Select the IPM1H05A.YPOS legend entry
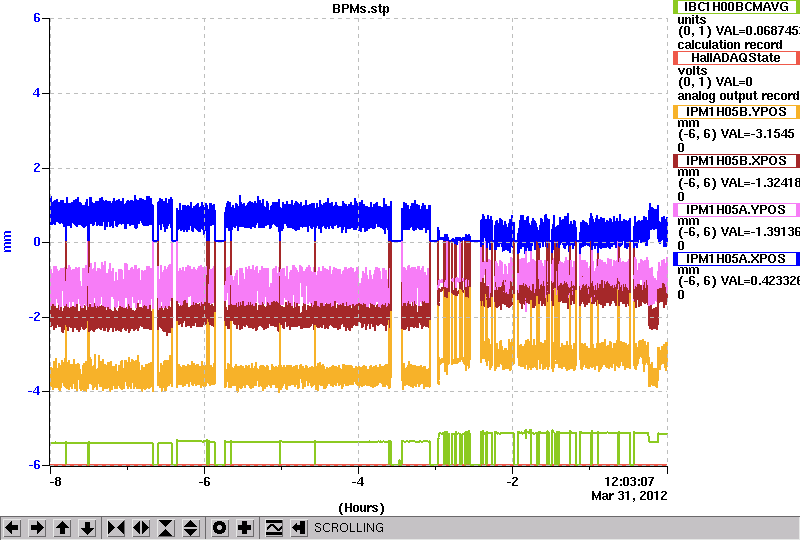The image size is (800, 540). [736, 210]
